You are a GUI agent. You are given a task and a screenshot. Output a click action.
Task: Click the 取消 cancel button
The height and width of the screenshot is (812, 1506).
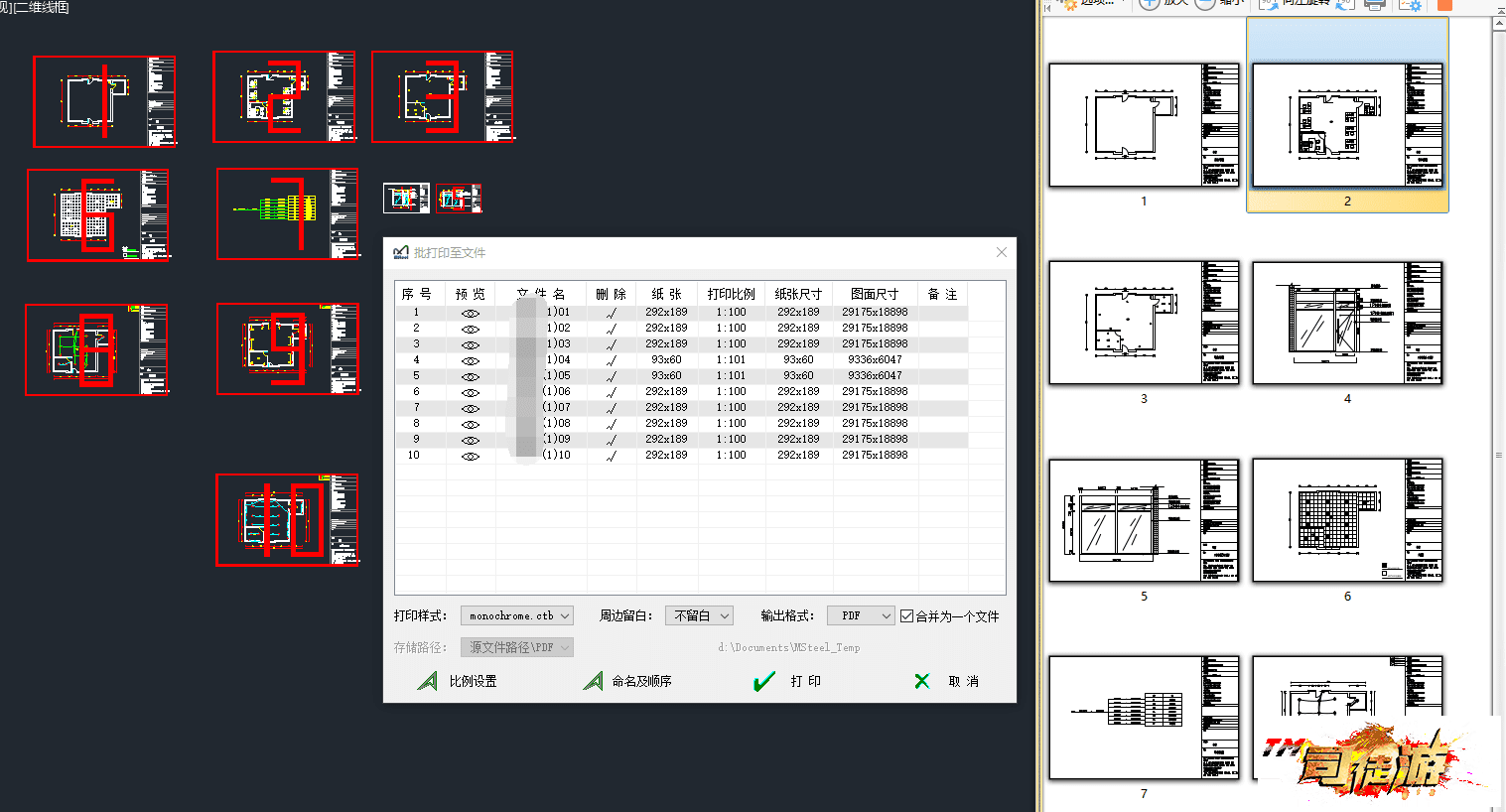click(946, 681)
